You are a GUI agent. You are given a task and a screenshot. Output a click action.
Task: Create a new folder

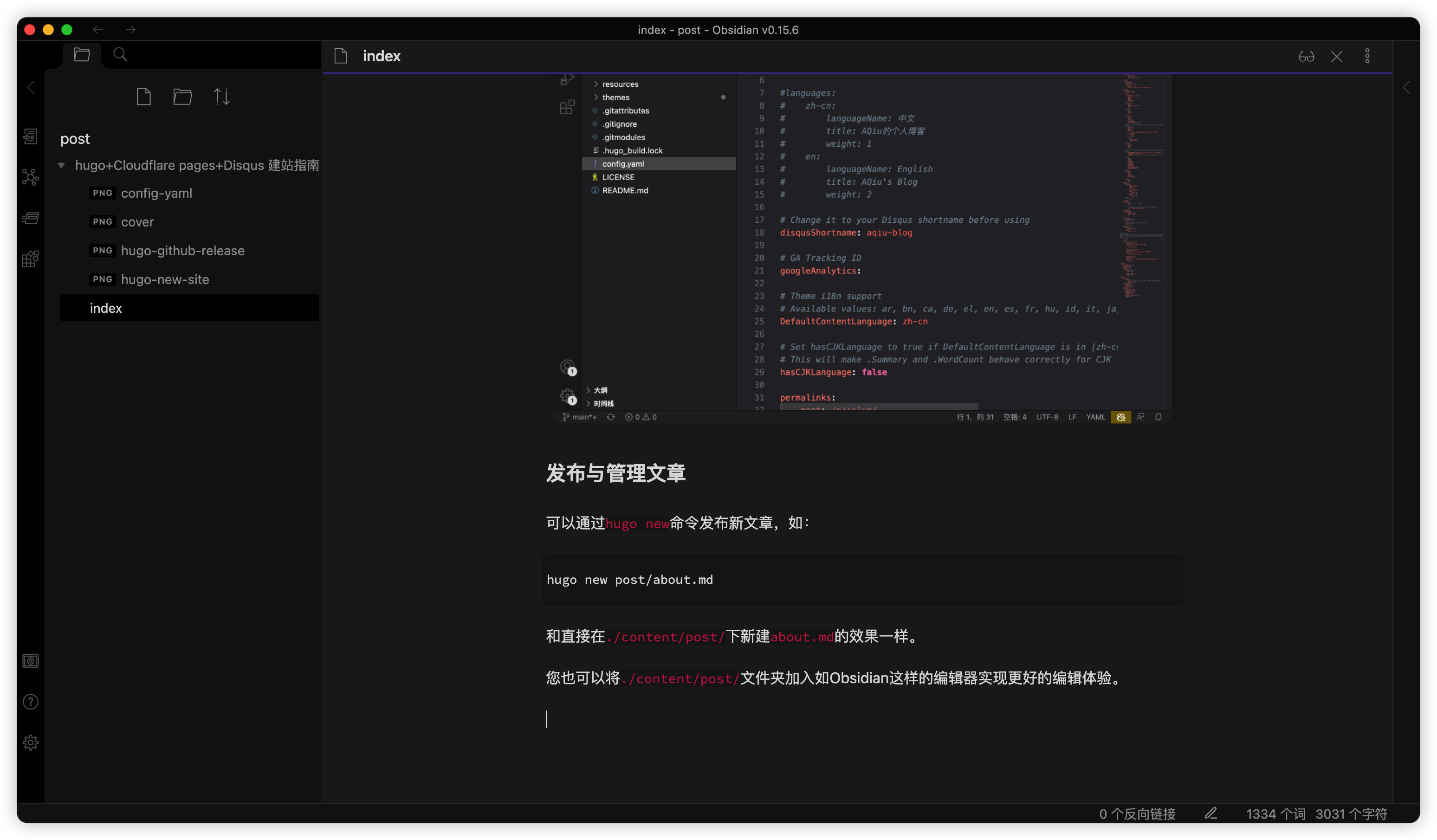pyautogui.click(x=182, y=97)
